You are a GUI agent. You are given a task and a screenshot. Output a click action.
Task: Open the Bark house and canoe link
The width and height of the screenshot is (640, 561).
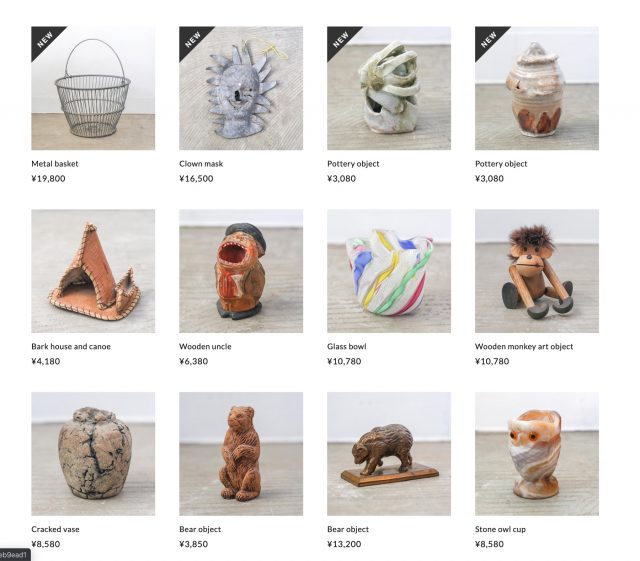click(71, 346)
